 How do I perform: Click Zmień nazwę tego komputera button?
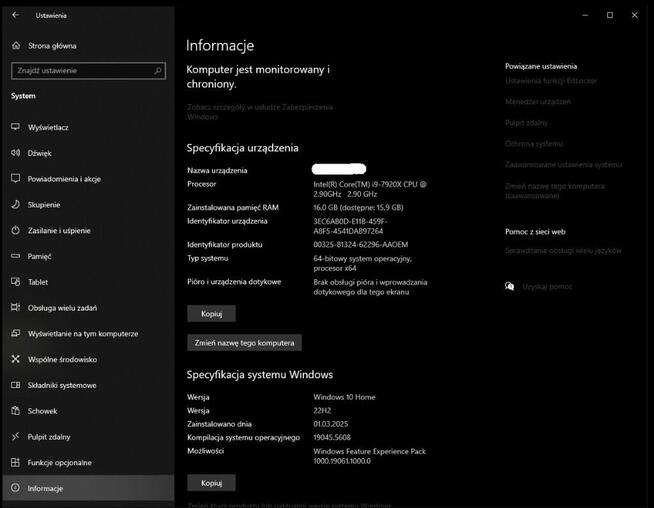click(244, 342)
